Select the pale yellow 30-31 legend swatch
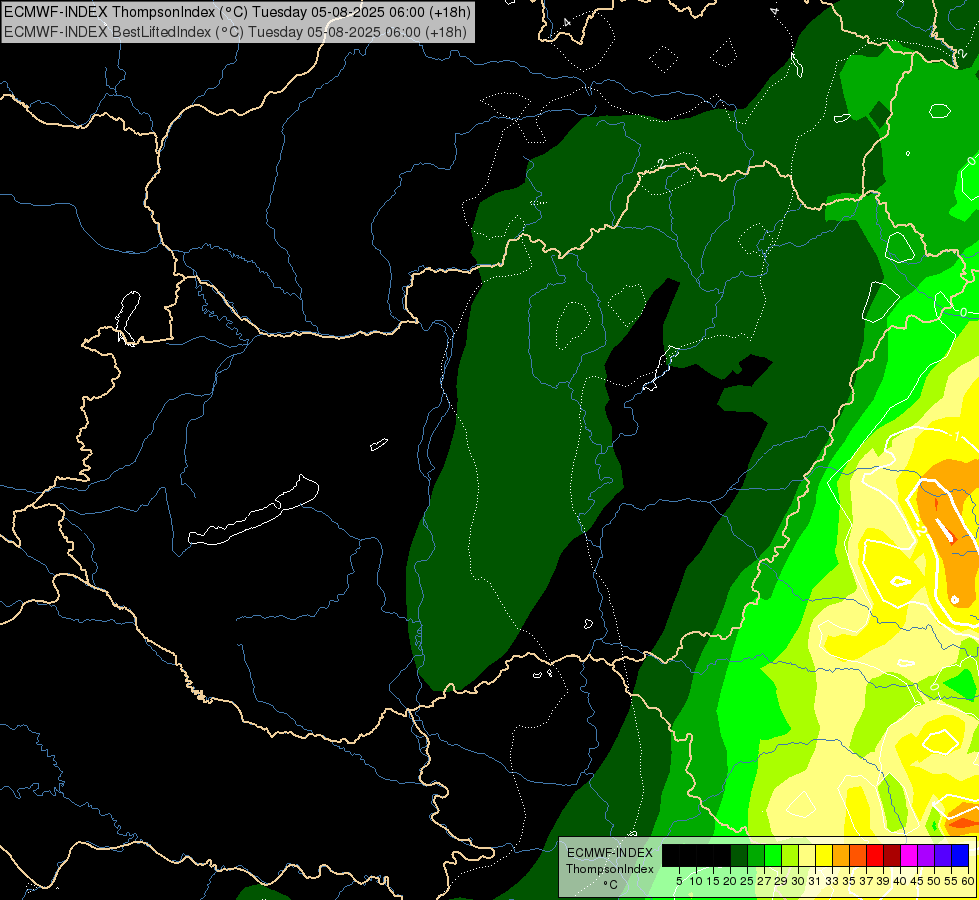Screen dimensions: 979x900 [x=807, y=855]
